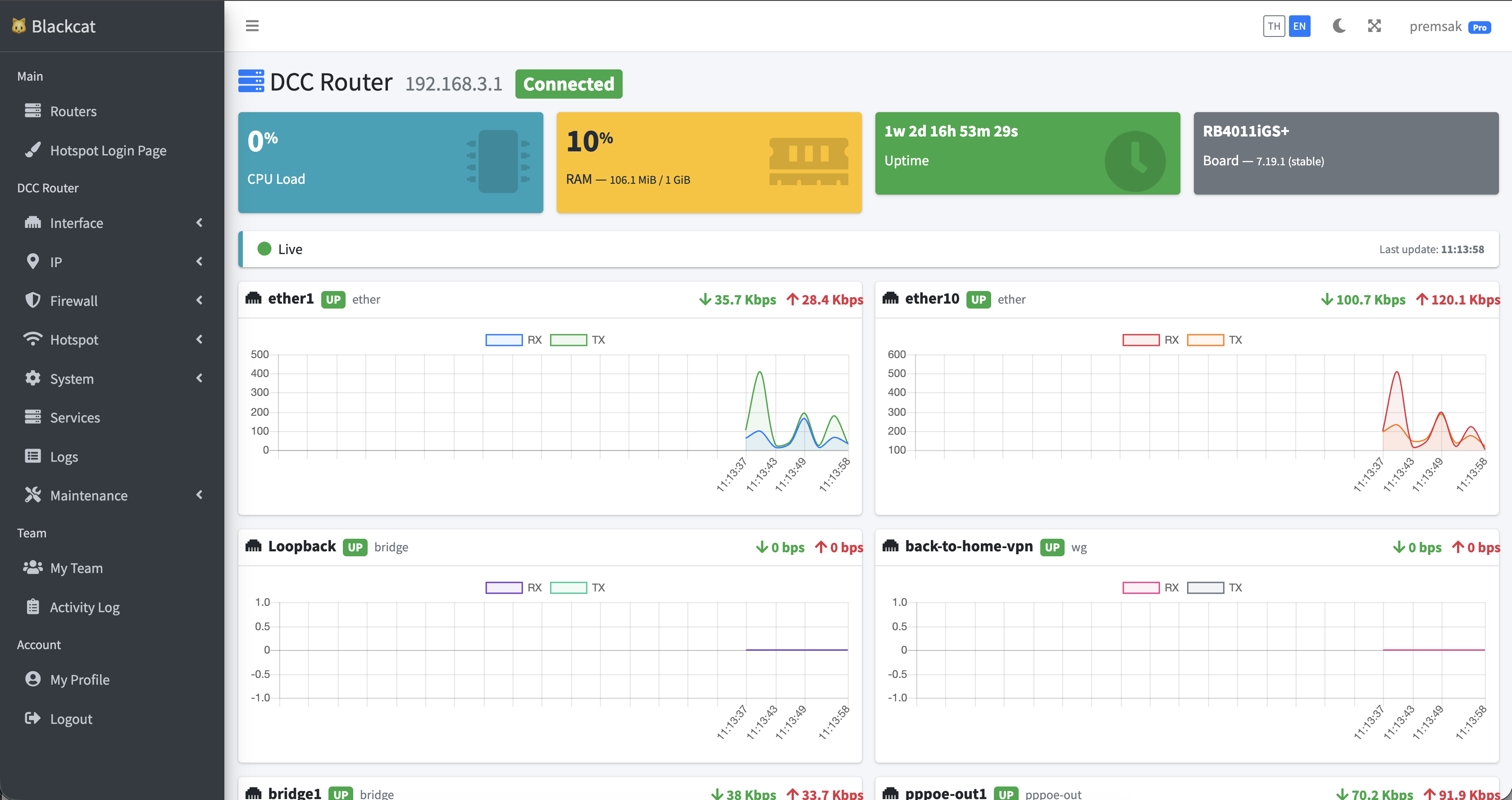Open Services from the sidebar
Image resolution: width=1512 pixels, height=800 pixels.
coord(74,417)
